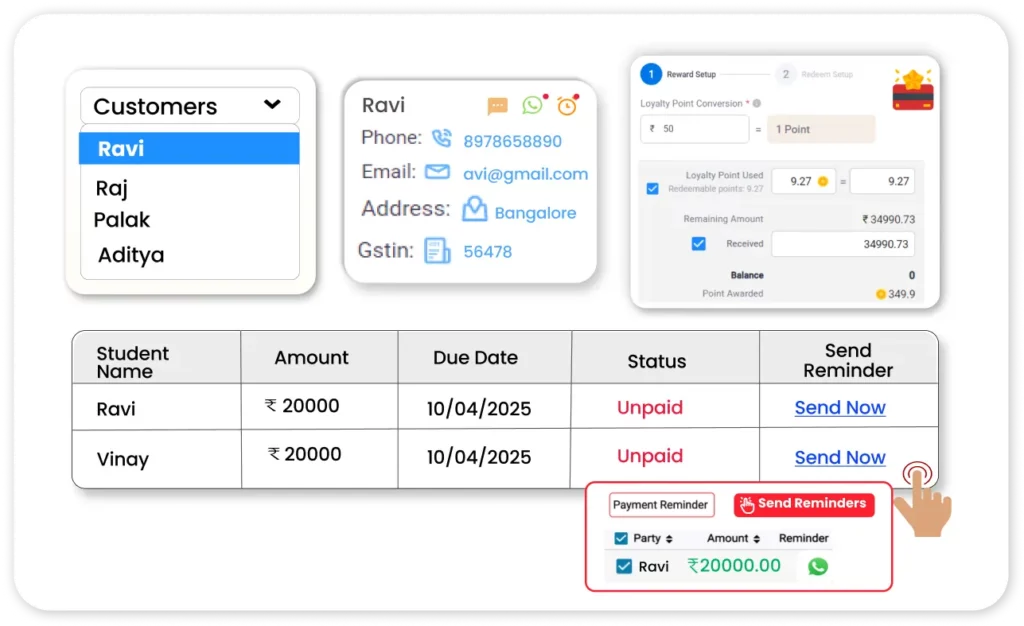
Task: Click the Loyalty Point Conversion rupee field
Action: click(695, 129)
